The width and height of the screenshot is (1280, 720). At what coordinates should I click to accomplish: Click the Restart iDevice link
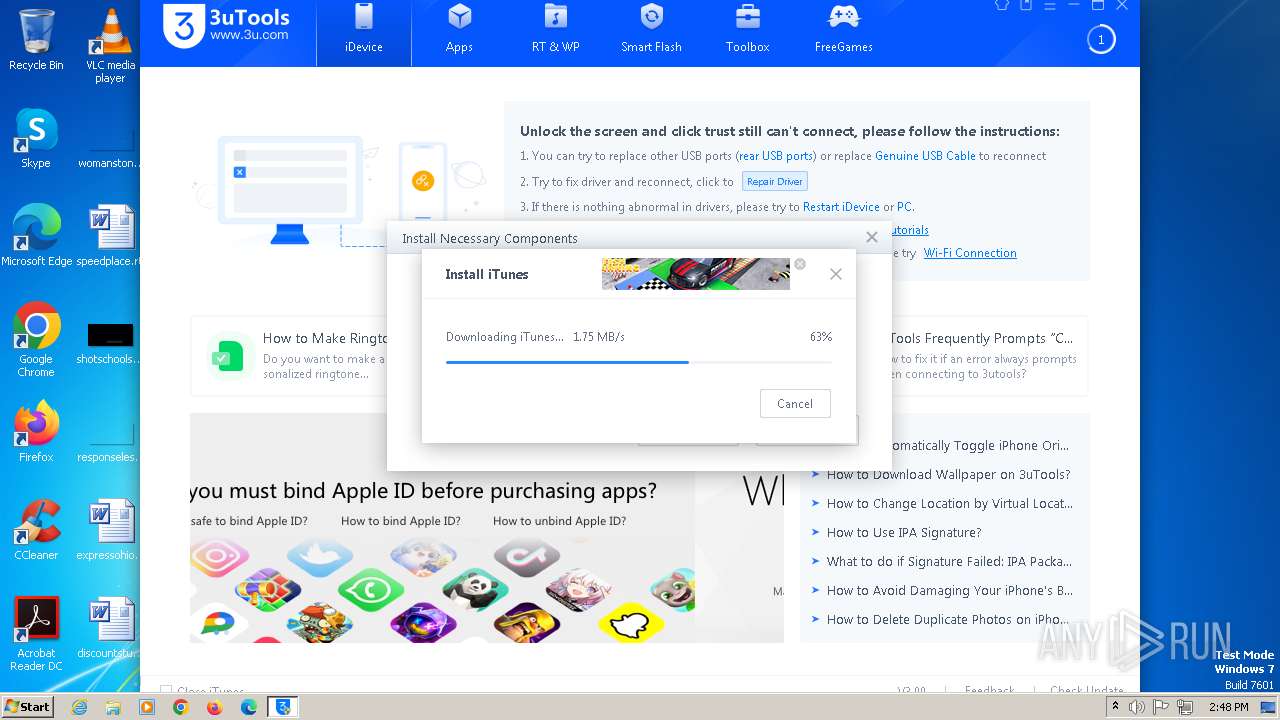pyautogui.click(x=841, y=207)
